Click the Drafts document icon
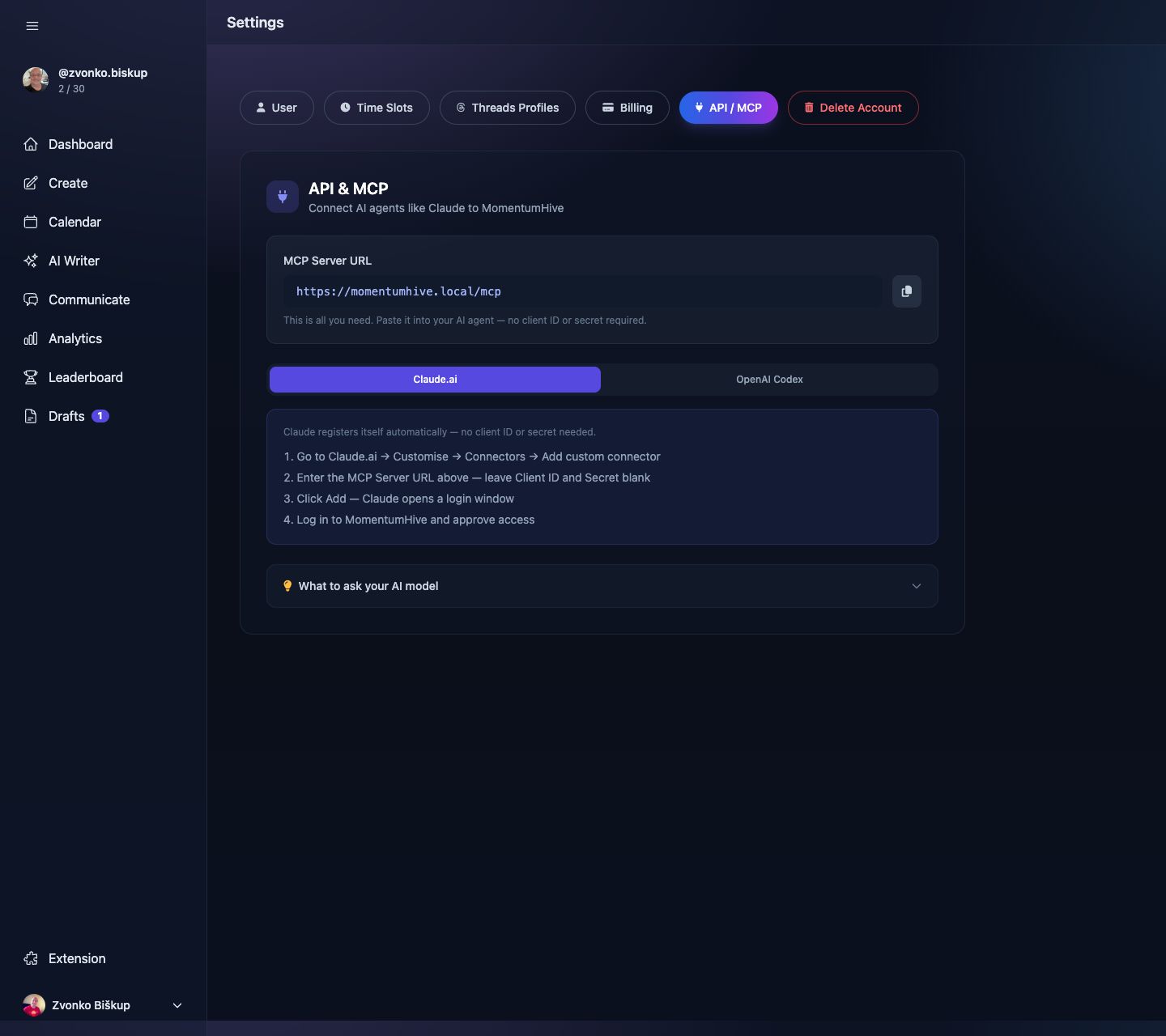This screenshot has width=1166, height=1036. 31,416
